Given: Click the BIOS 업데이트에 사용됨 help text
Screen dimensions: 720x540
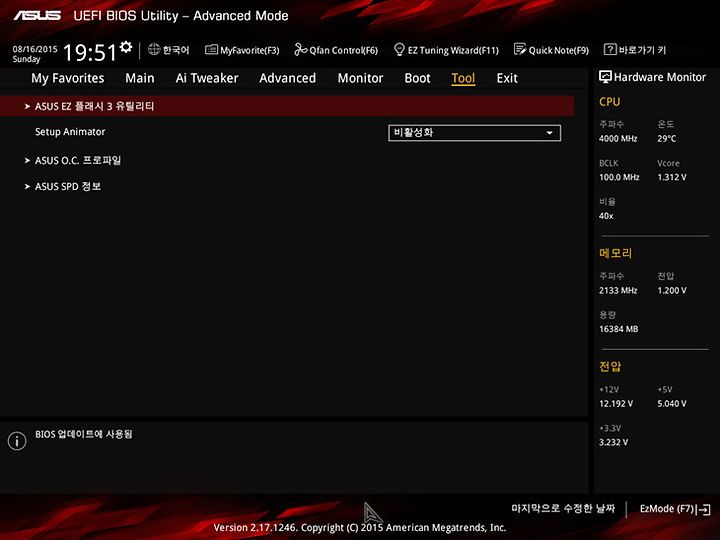Looking at the screenshot, I should [84, 434].
